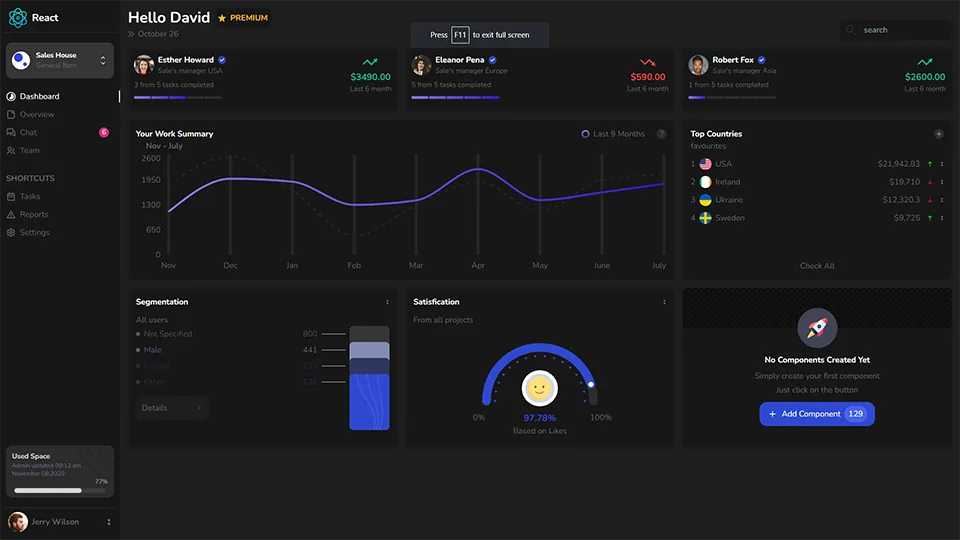Open Chat in the sidebar
Screen dimensions: 960x540
click(28, 132)
